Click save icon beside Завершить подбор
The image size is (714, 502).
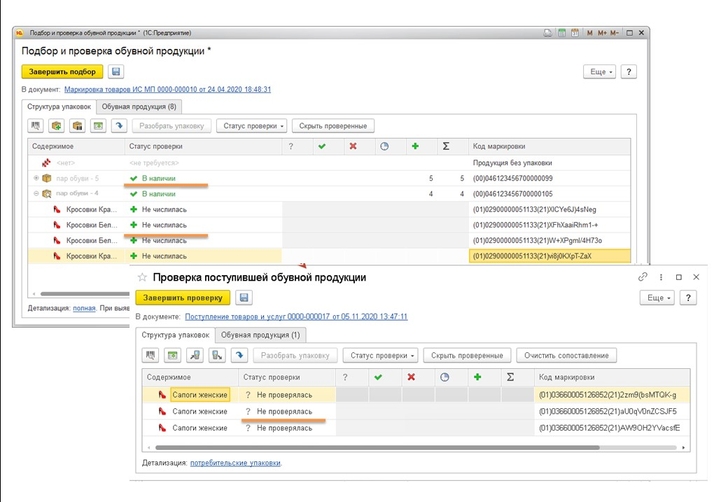point(116,72)
